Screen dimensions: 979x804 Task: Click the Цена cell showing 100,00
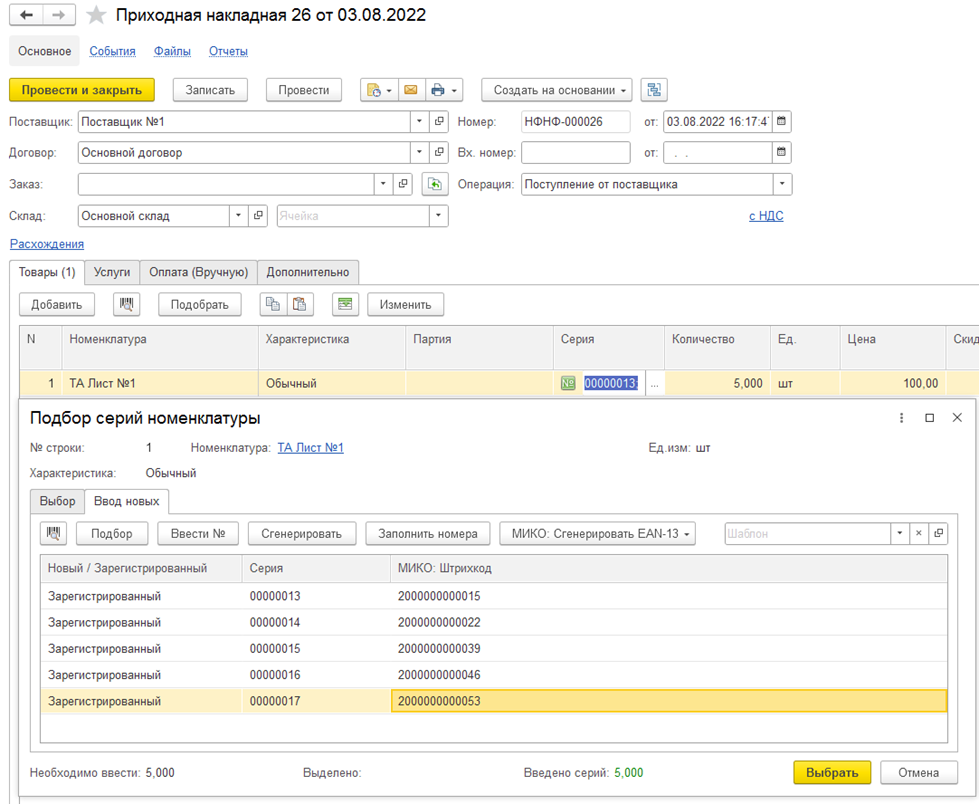893,383
